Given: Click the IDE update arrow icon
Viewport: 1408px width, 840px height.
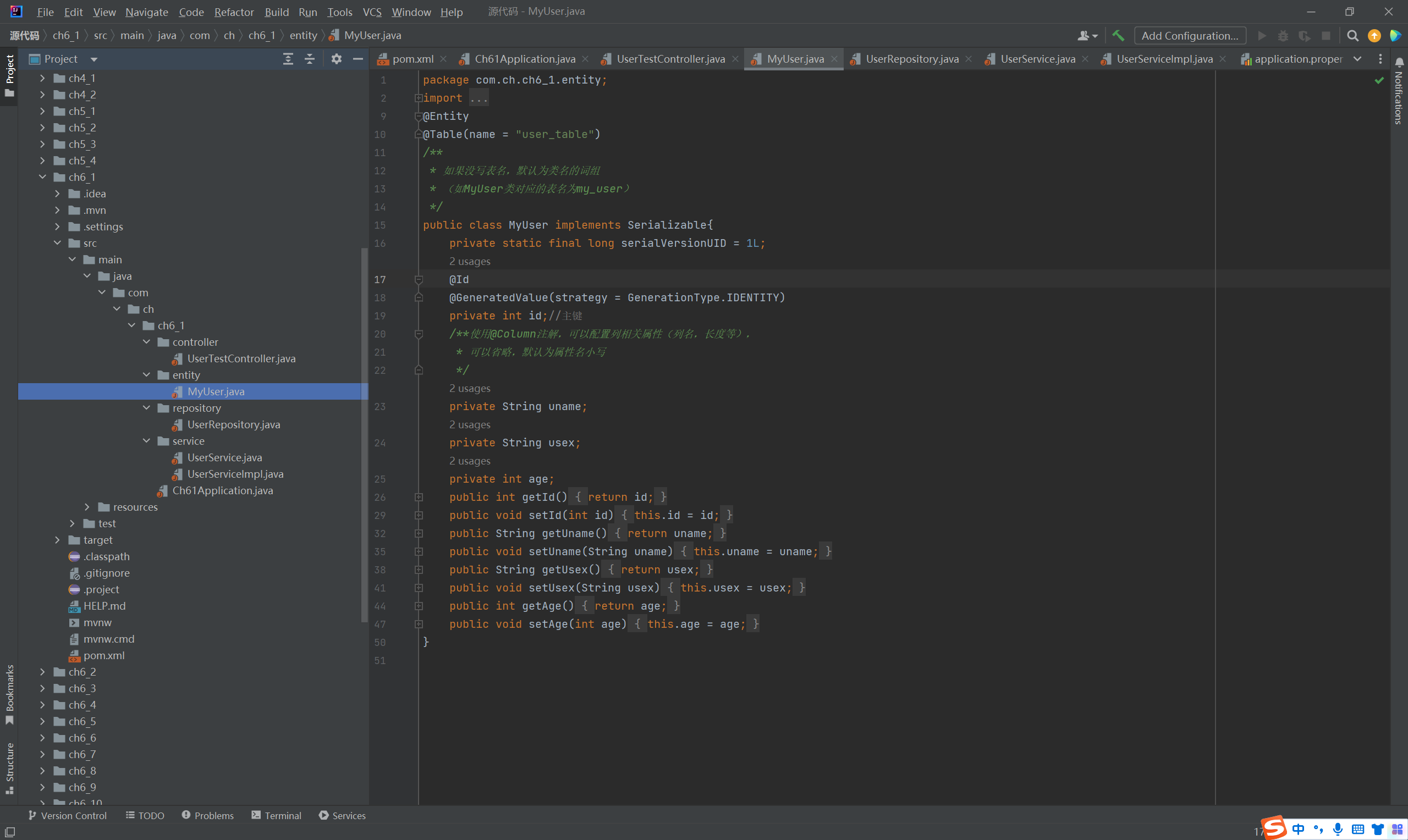Looking at the screenshot, I should pos(1374,36).
